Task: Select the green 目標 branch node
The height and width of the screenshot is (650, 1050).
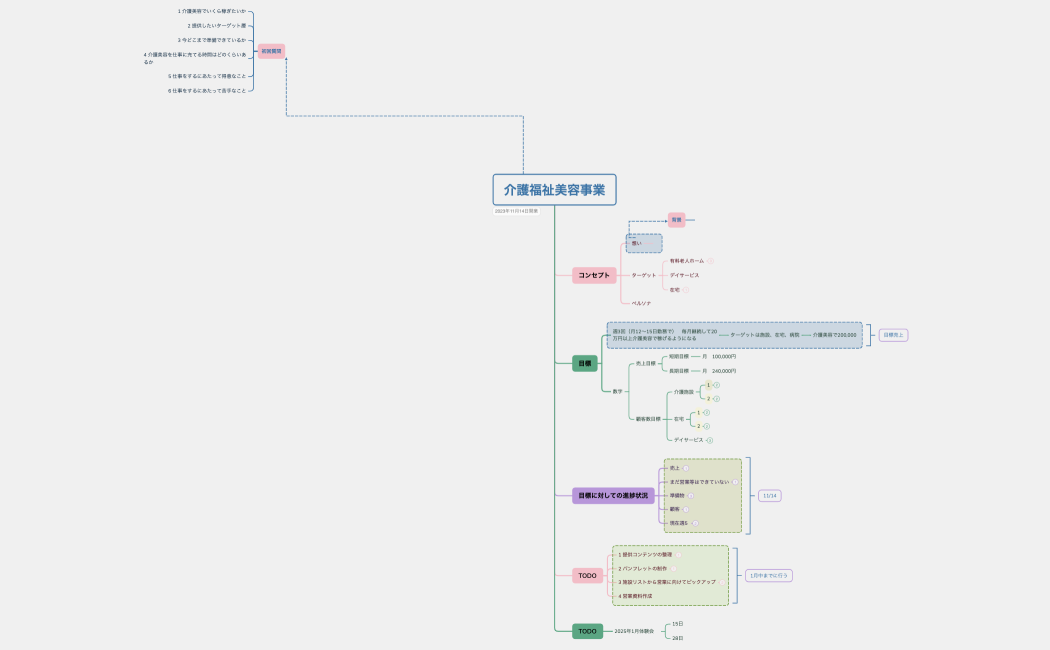Action: click(584, 363)
